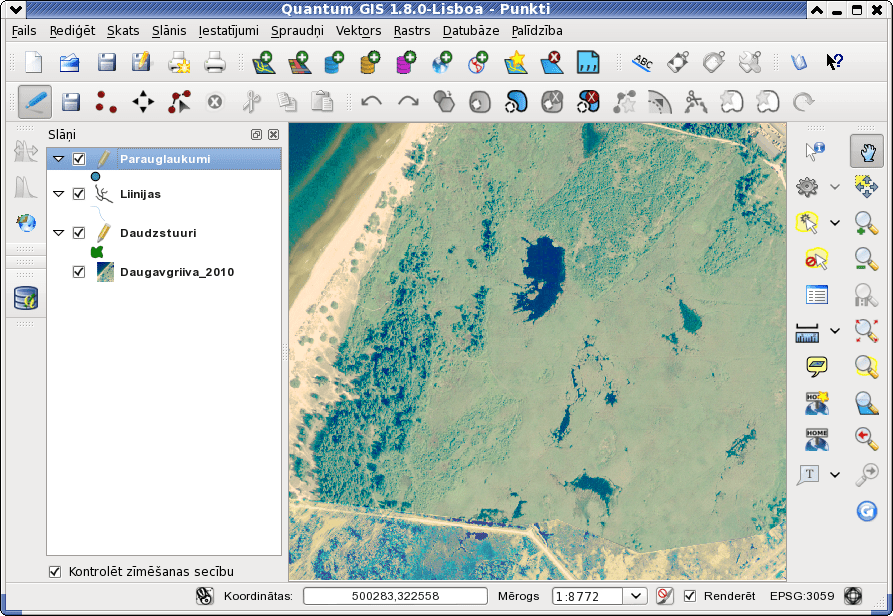Click the Zoom Full extent icon
This screenshot has height=616, width=893.
tap(867, 331)
